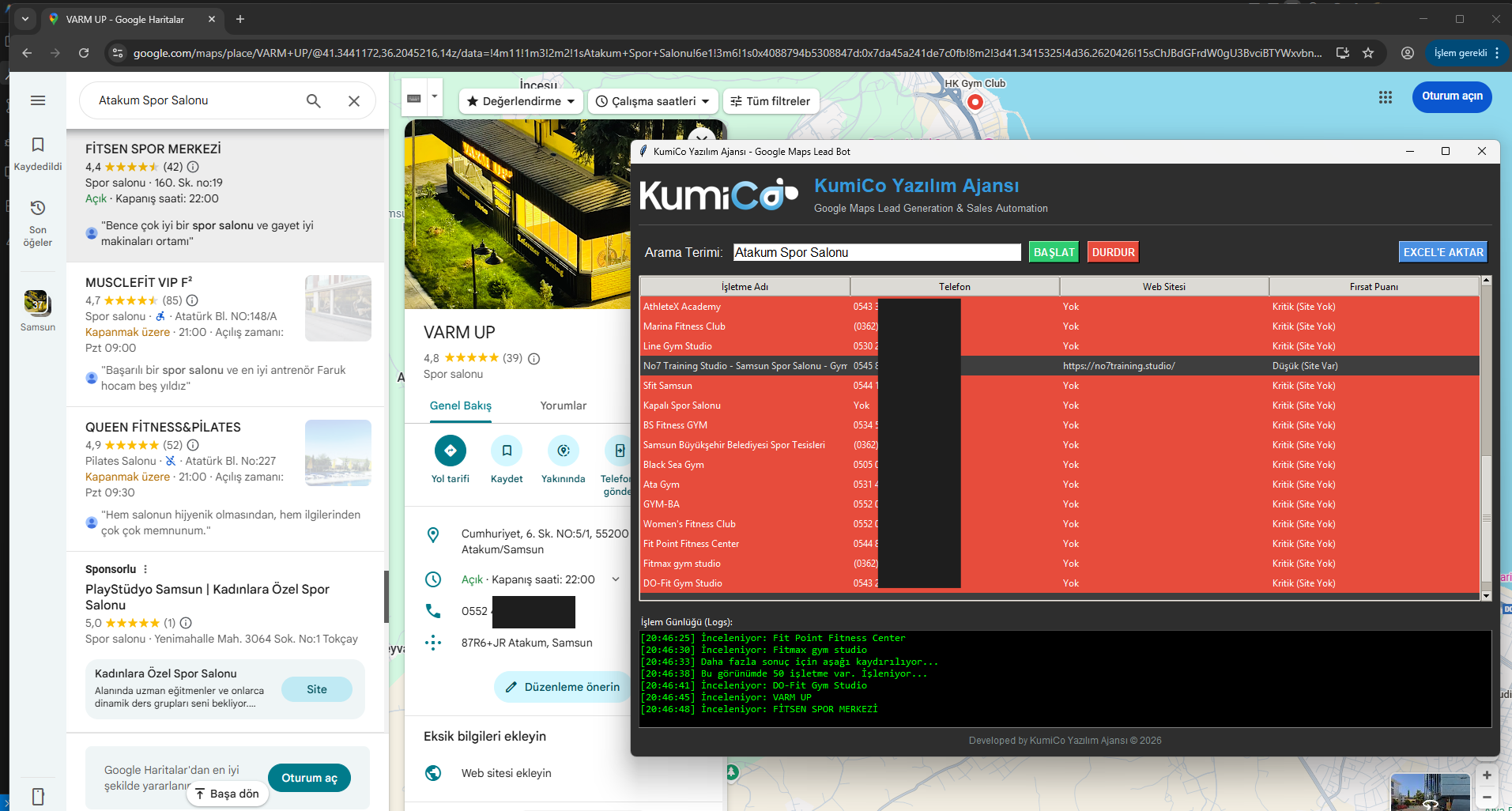
Task: Open the İşlem gerekli Chrome menu
Action: coord(1467,53)
